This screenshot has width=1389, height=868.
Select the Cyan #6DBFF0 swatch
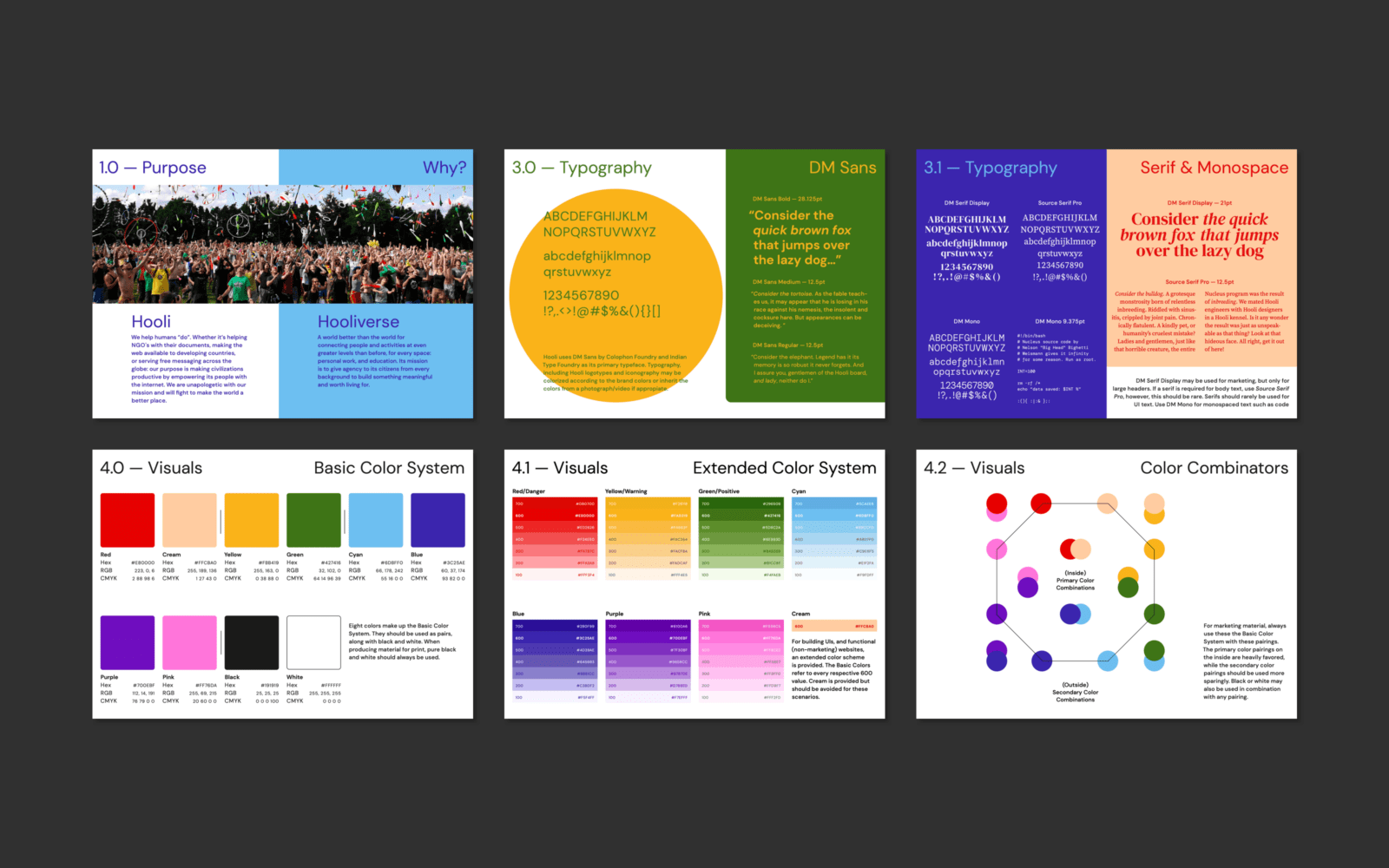click(375, 519)
